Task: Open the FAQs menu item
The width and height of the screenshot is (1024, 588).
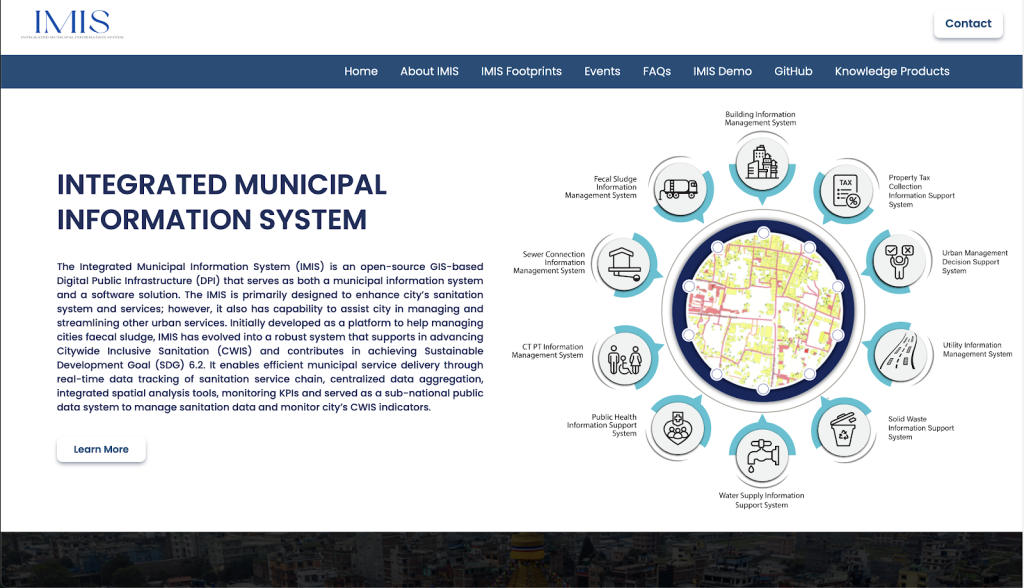Action: [x=656, y=71]
